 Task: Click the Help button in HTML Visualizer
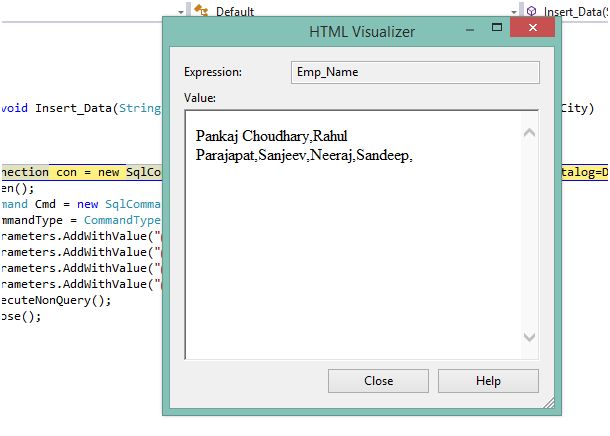click(488, 381)
